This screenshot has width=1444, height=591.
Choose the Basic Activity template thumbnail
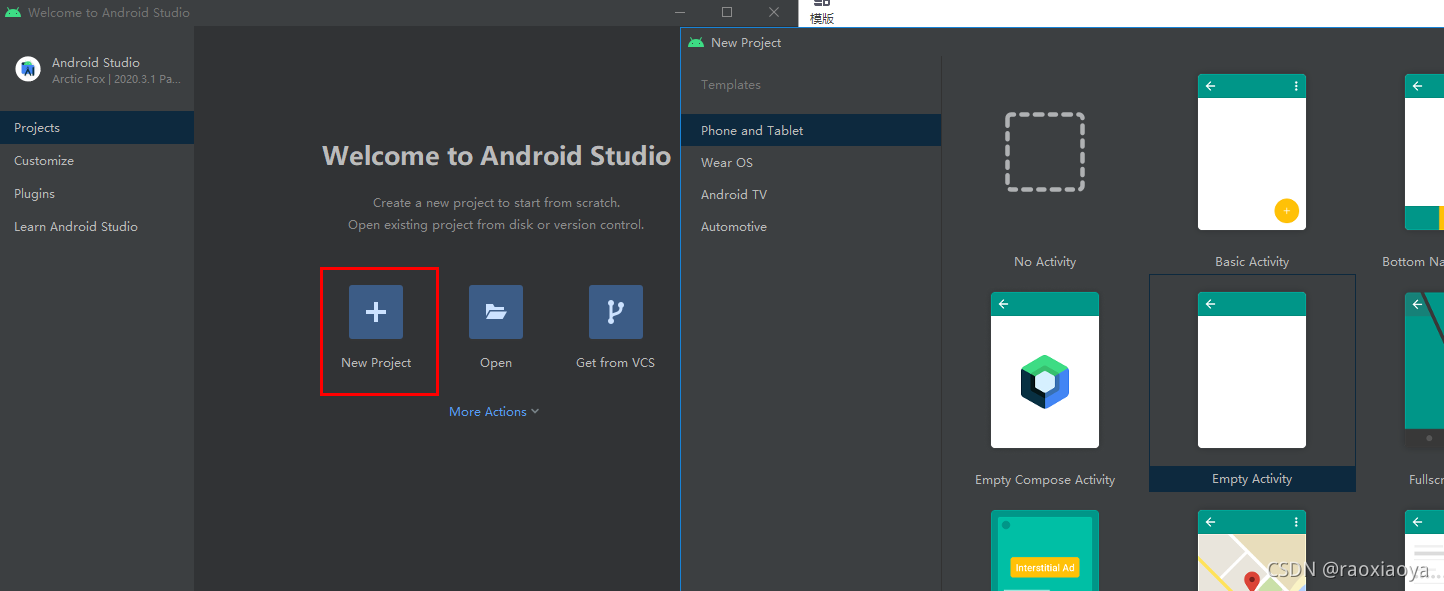[1252, 152]
